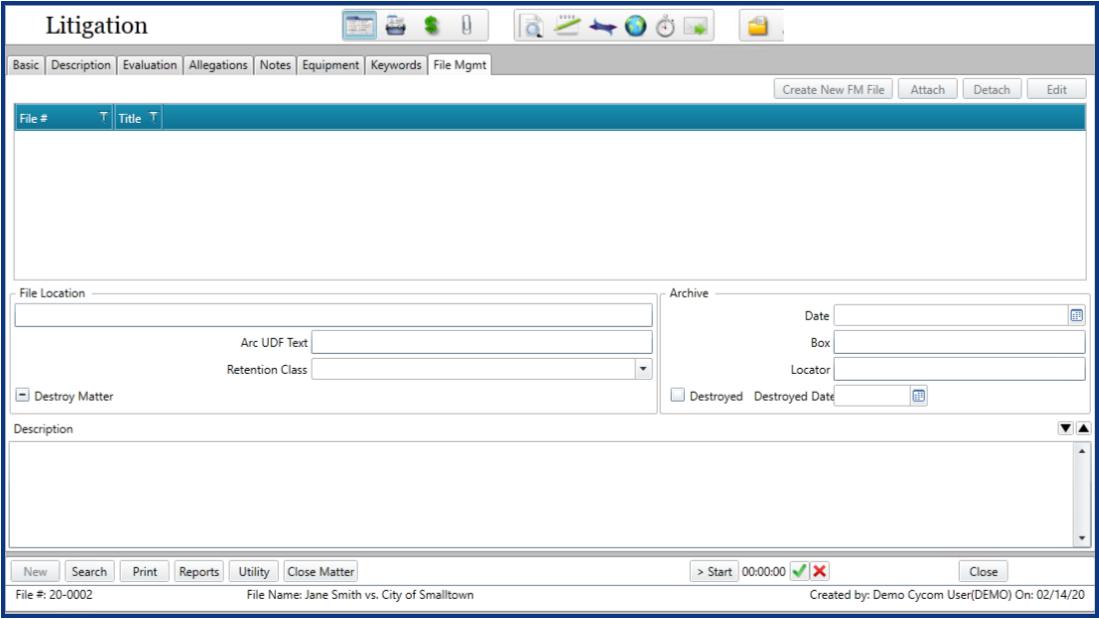Click the Edit button
Image resolution: width=1099 pixels, height=619 pixels.
click(1056, 90)
